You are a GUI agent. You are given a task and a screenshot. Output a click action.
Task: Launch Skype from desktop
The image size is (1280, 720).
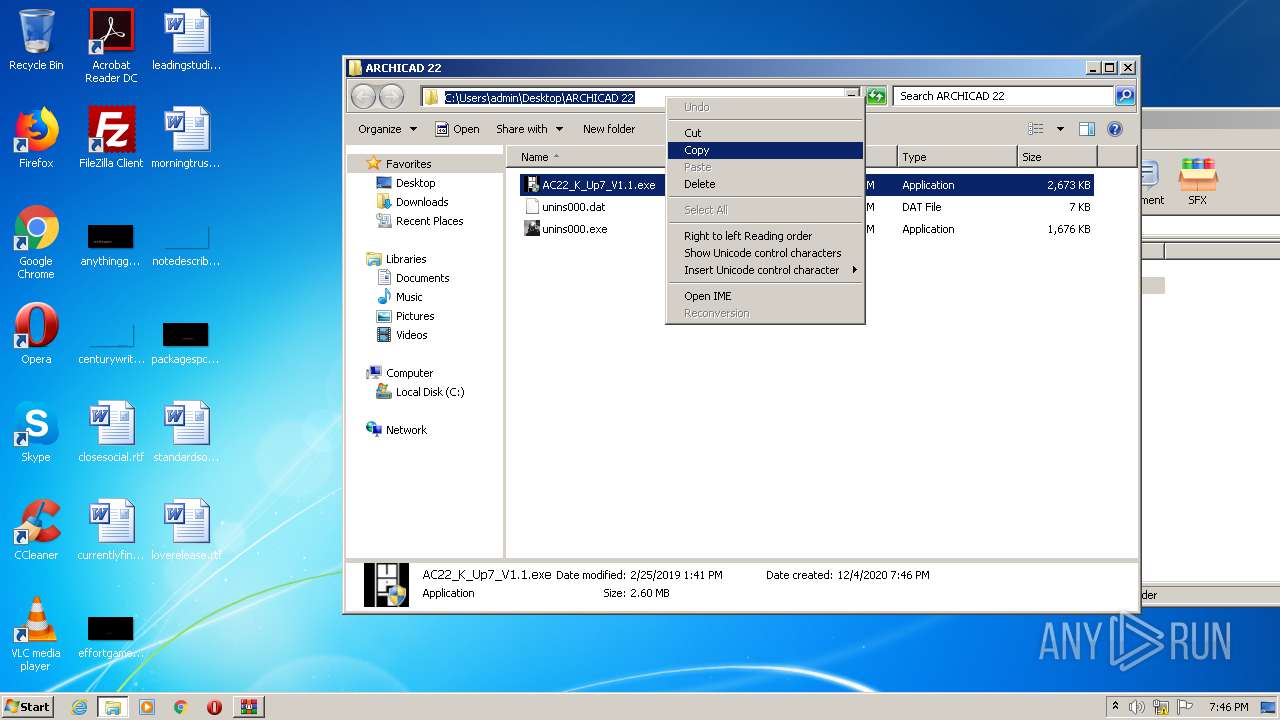36,432
